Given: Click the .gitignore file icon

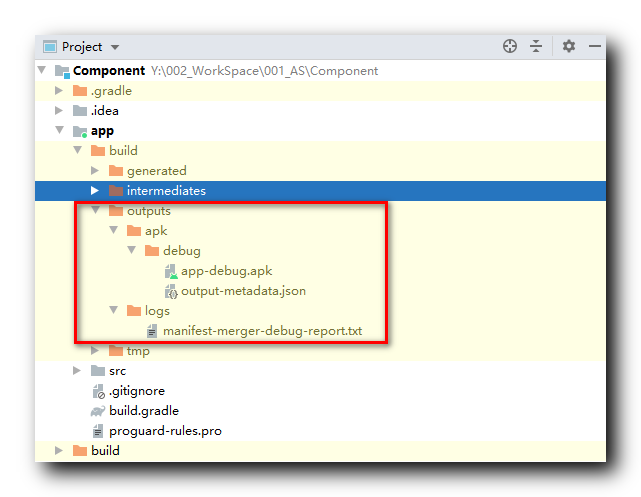Looking at the screenshot, I should coord(99,392).
